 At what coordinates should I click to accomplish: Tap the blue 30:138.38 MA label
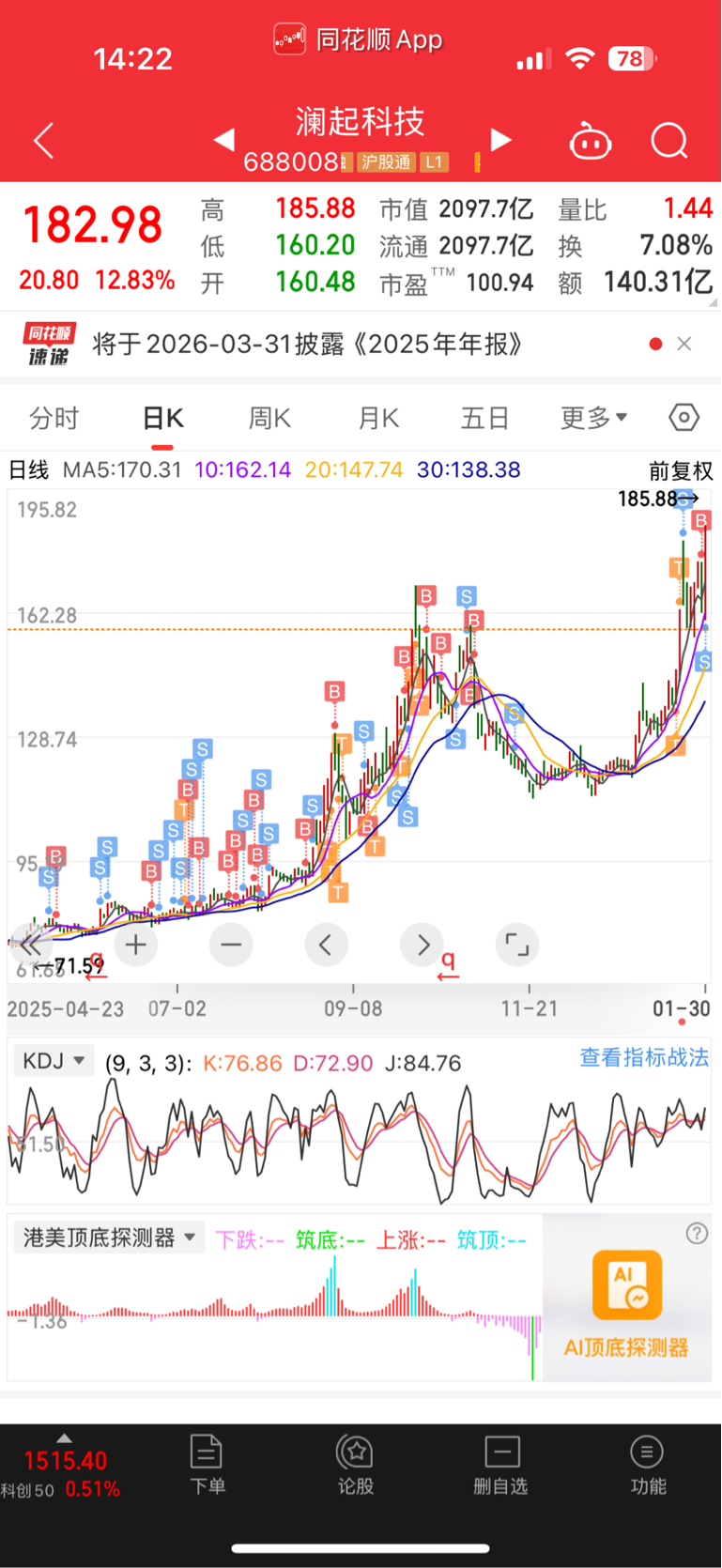pyautogui.click(x=469, y=469)
